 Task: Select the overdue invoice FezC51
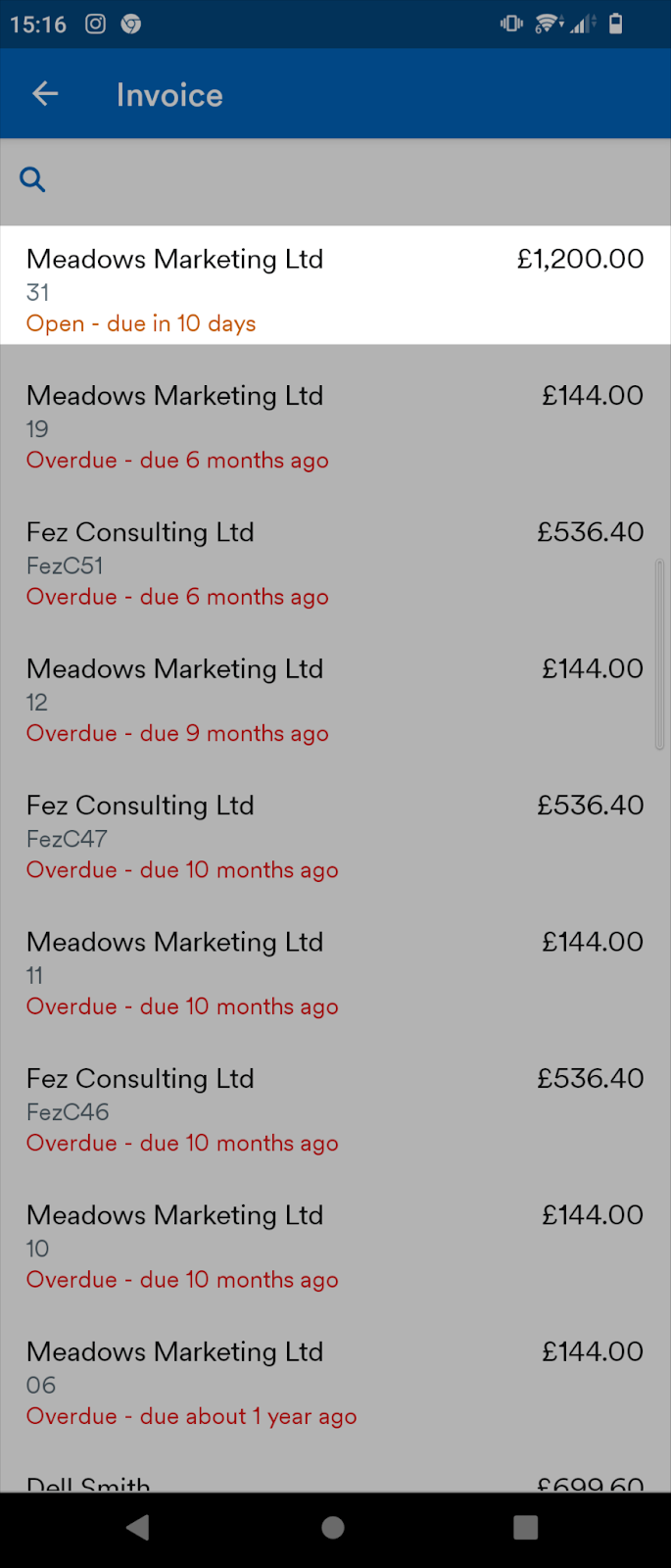pos(335,563)
